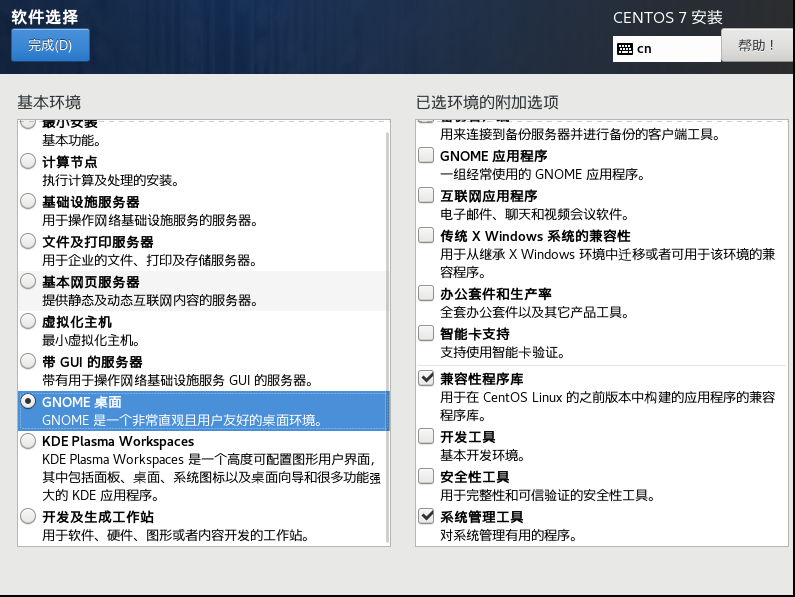Click the 开发工具 label text
This screenshot has width=795, height=597.
pyautogui.click(x=468, y=437)
